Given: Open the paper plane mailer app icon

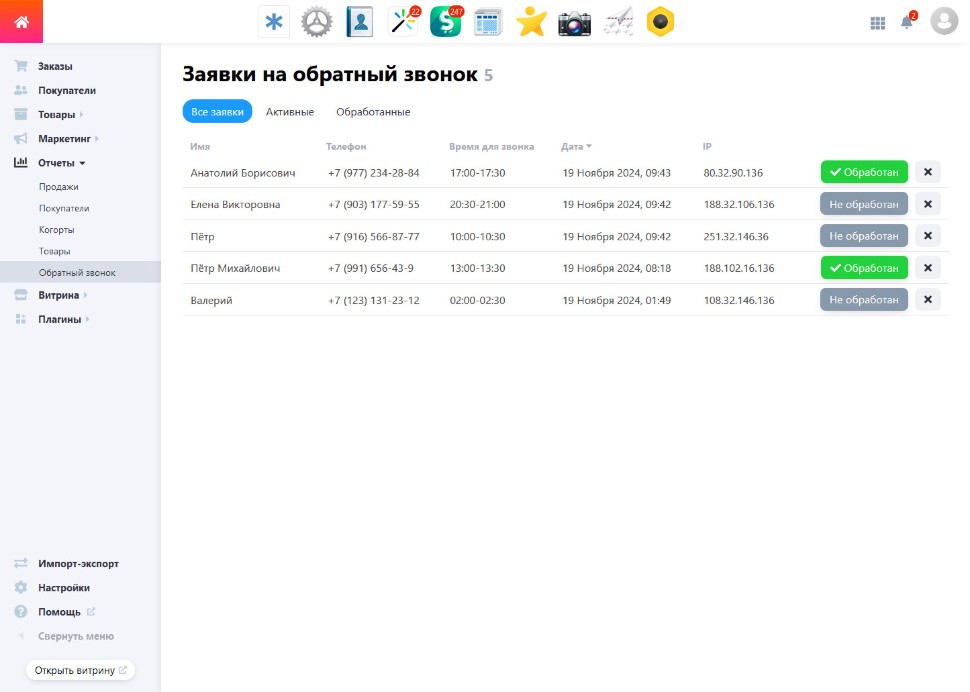Looking at the screenshot, I should point(617,22).
